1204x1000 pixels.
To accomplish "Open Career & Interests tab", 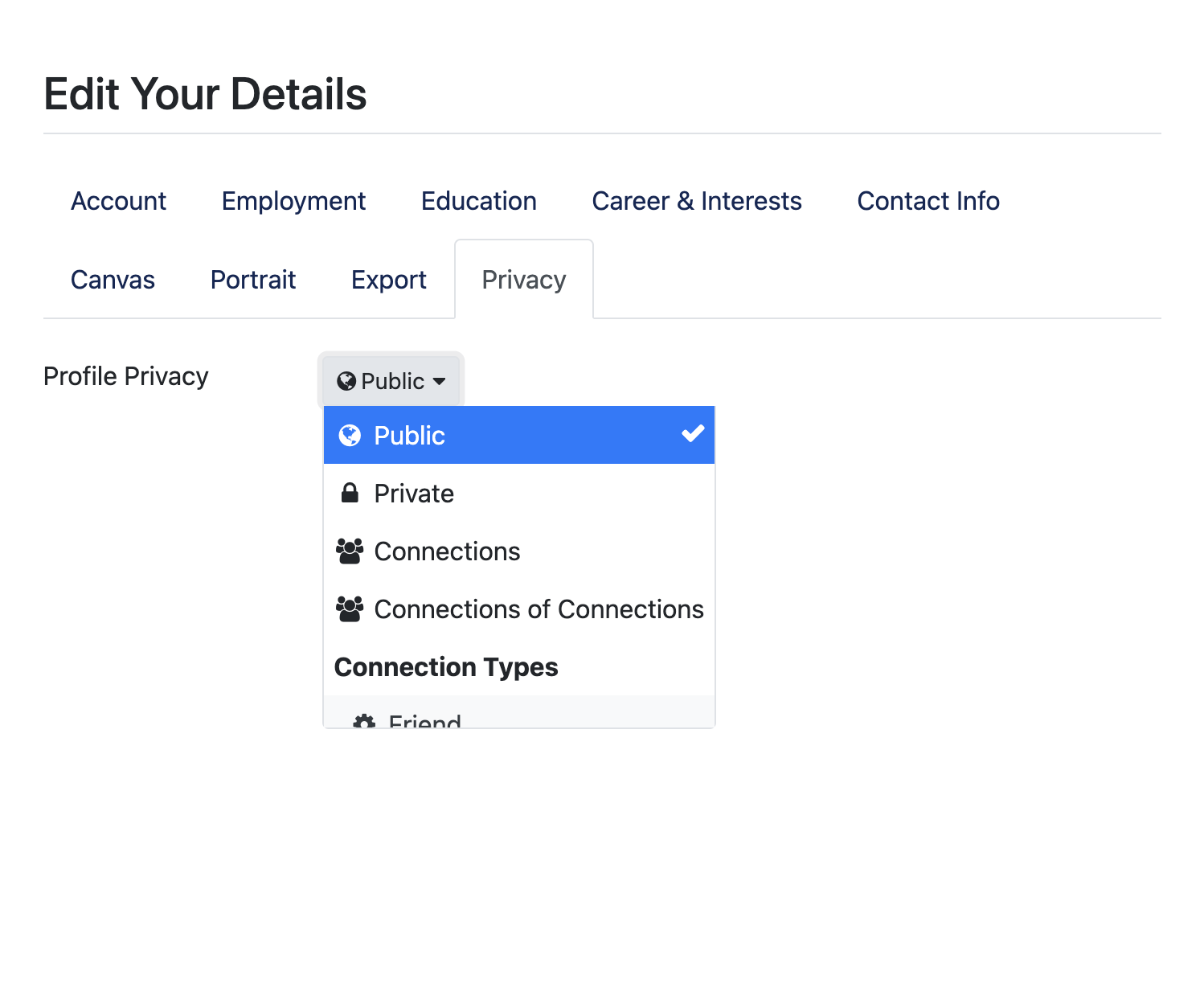I will pos(697,200).
